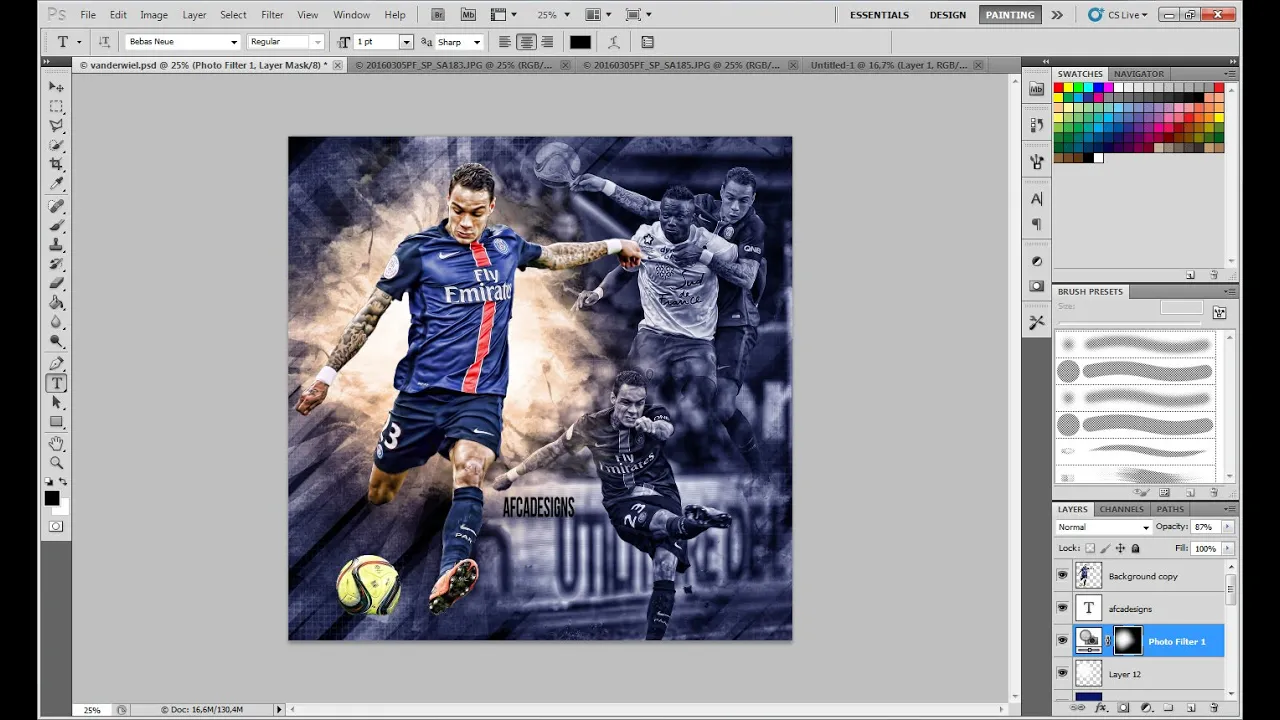Viewport: 1280px width, 720px height.
Task: Click the text color swatch in options bar
Action: (x=580, y=42)
